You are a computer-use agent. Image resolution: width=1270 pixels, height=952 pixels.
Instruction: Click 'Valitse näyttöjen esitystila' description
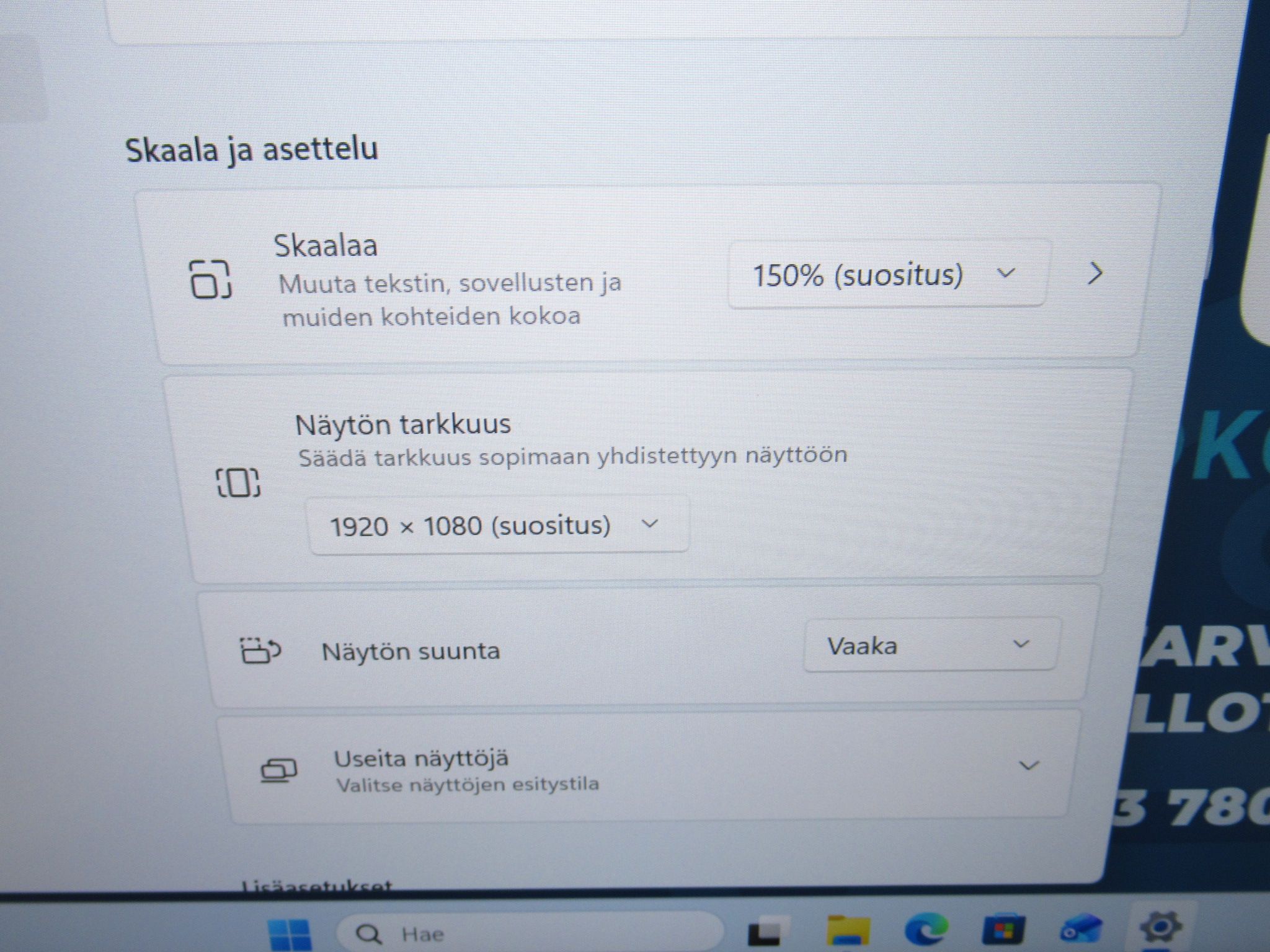click(468, 785)
